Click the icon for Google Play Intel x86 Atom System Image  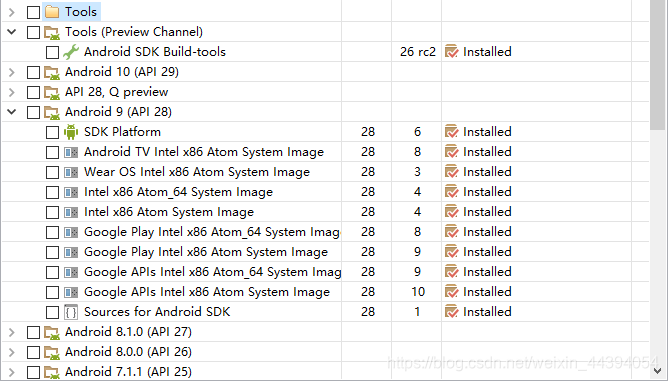pyautogui.click(x=71, y=252)
